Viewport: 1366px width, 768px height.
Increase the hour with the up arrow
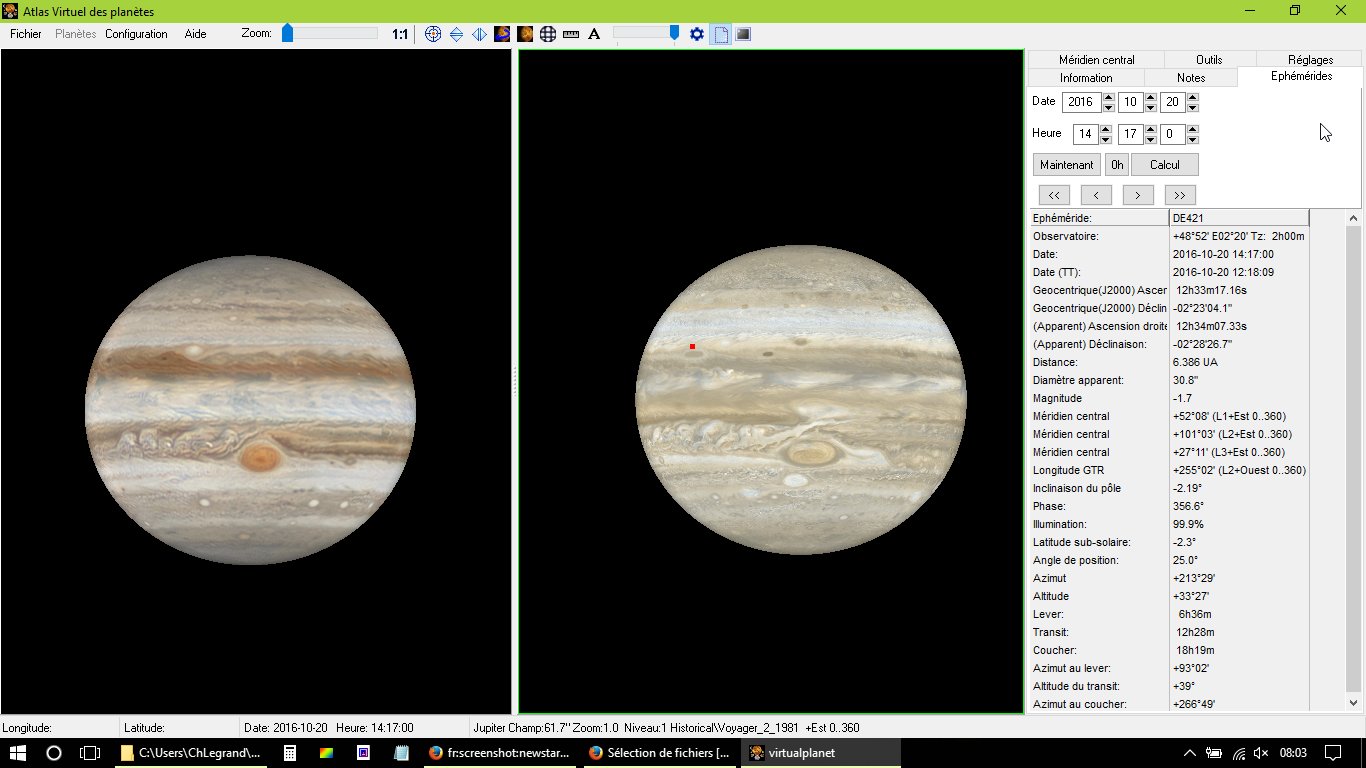pyautogui.click(x=1105, y=130)
